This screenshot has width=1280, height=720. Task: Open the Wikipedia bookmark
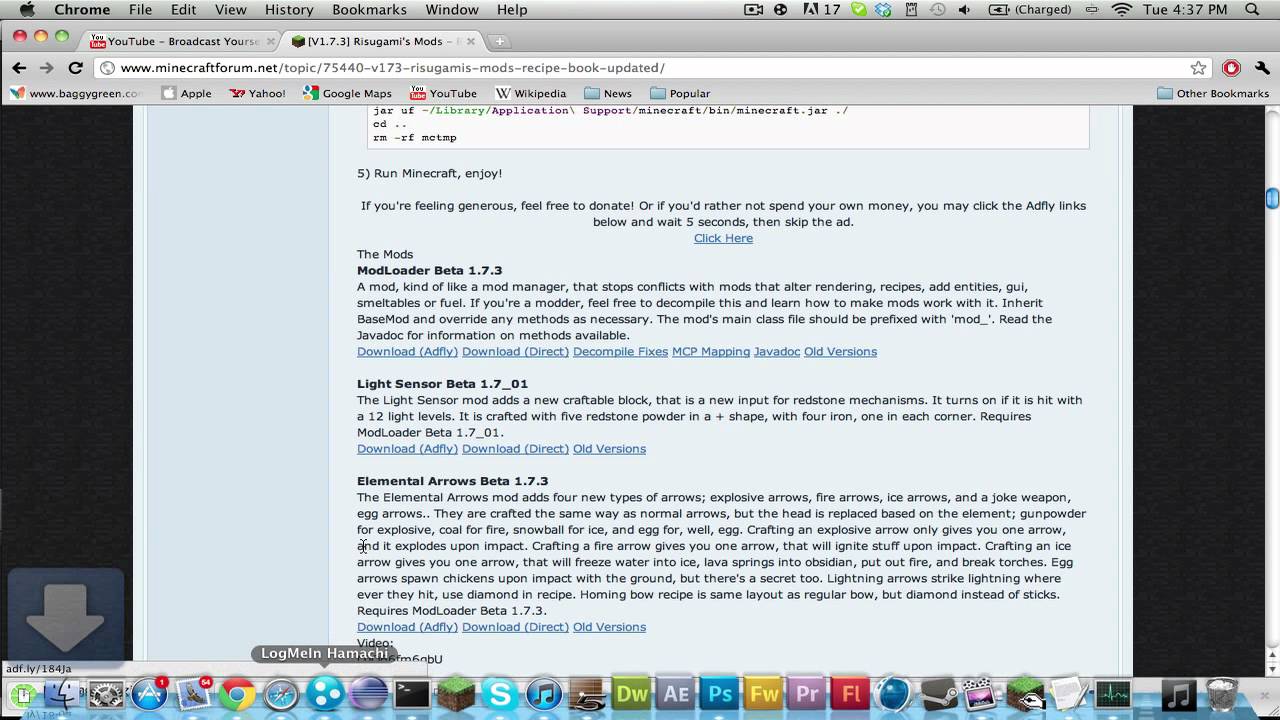click(531, 93)
